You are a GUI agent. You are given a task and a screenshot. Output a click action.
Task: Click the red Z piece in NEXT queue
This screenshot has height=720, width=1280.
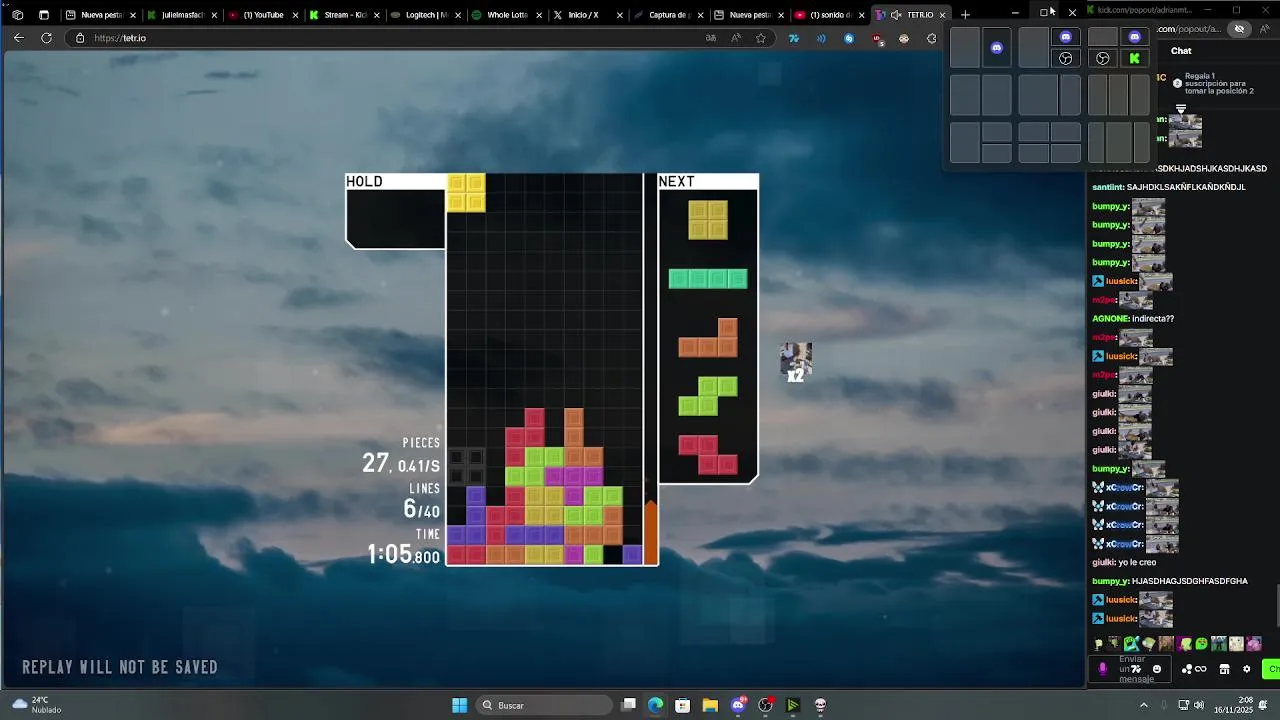(x=708, y=455)
